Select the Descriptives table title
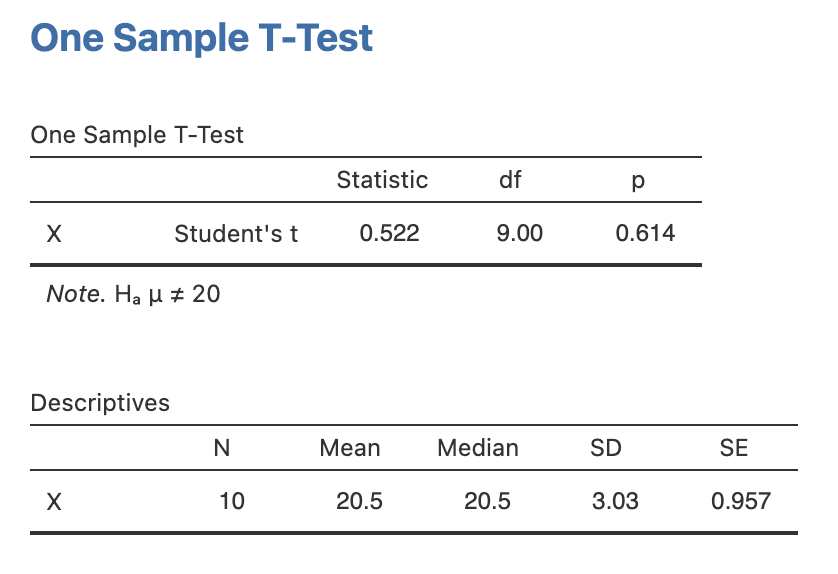The width and height of the screenshot is (838, 574). [x=100, y=403]
